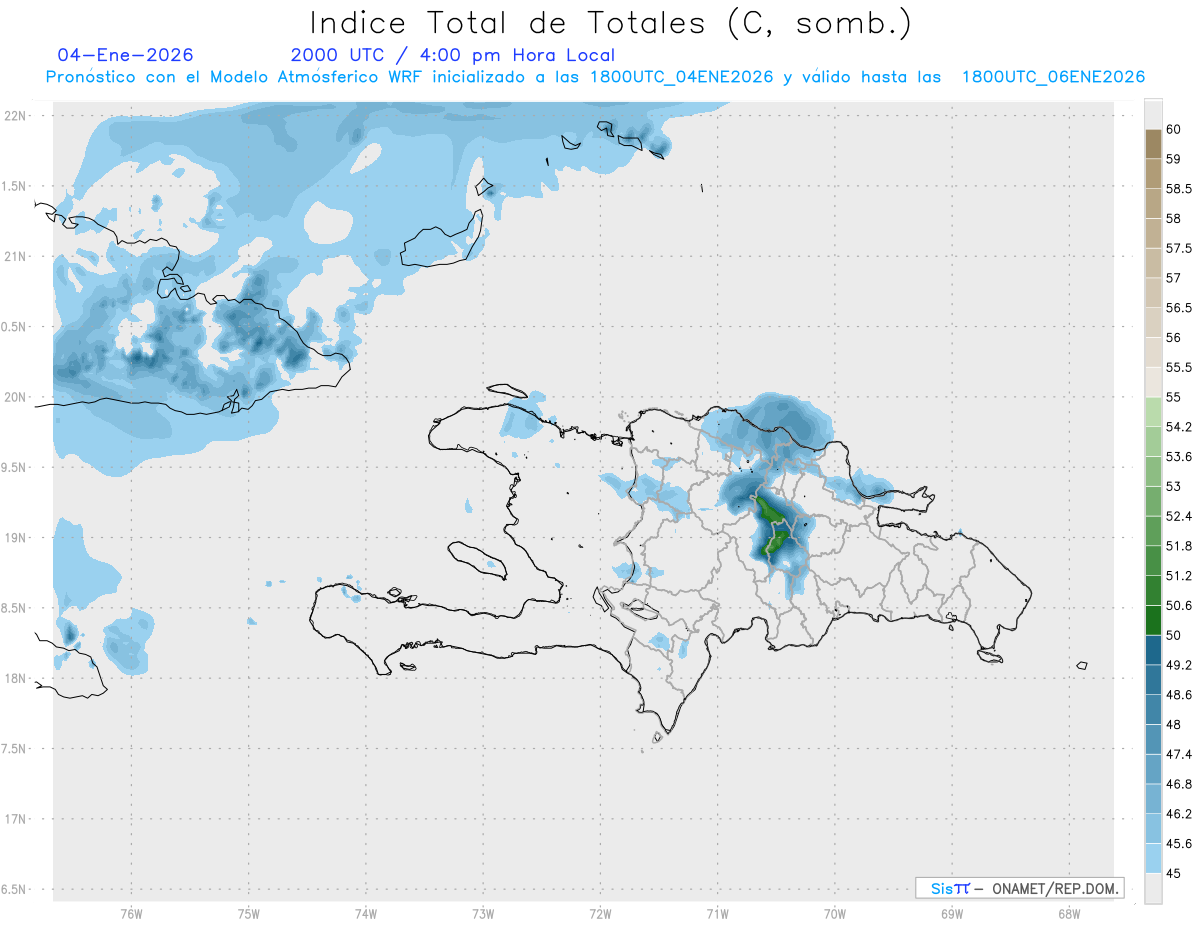Click the colorbar value '45.6'
This screenshot has width=1200, height=927.
pyautogui.click(x=1178, y=843)
